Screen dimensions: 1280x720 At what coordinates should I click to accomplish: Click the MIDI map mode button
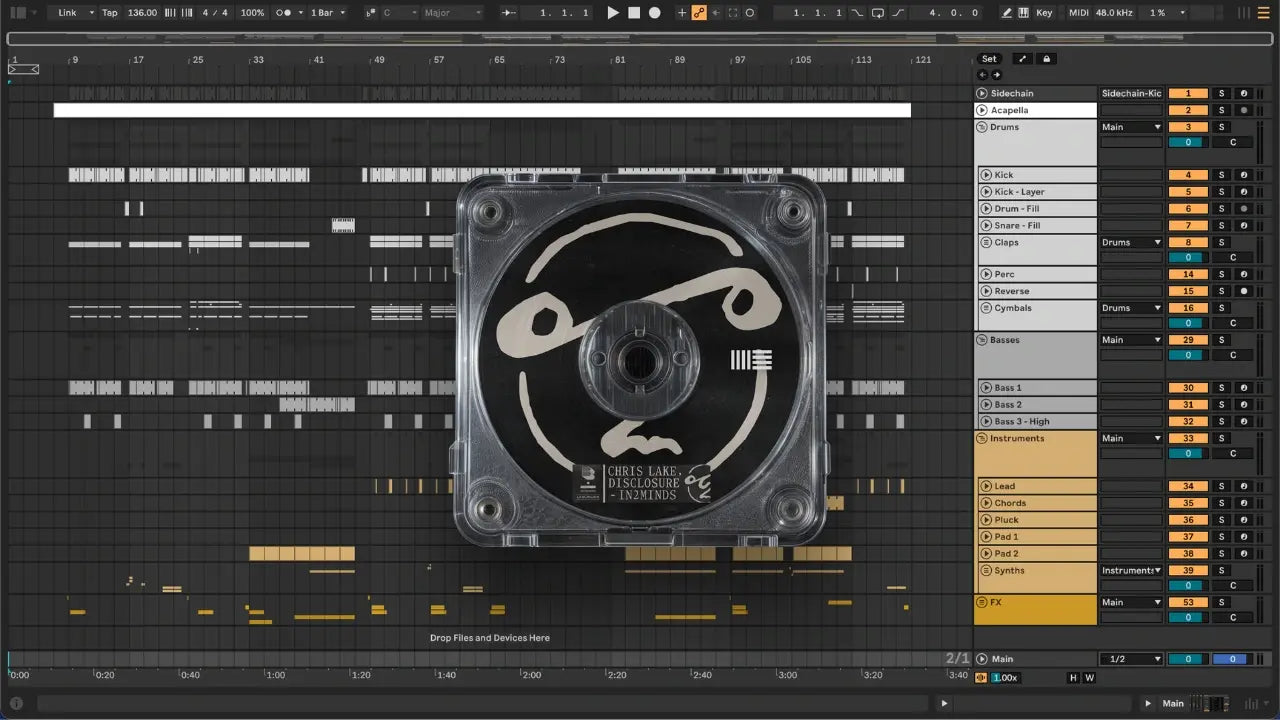pos(1078,13)
